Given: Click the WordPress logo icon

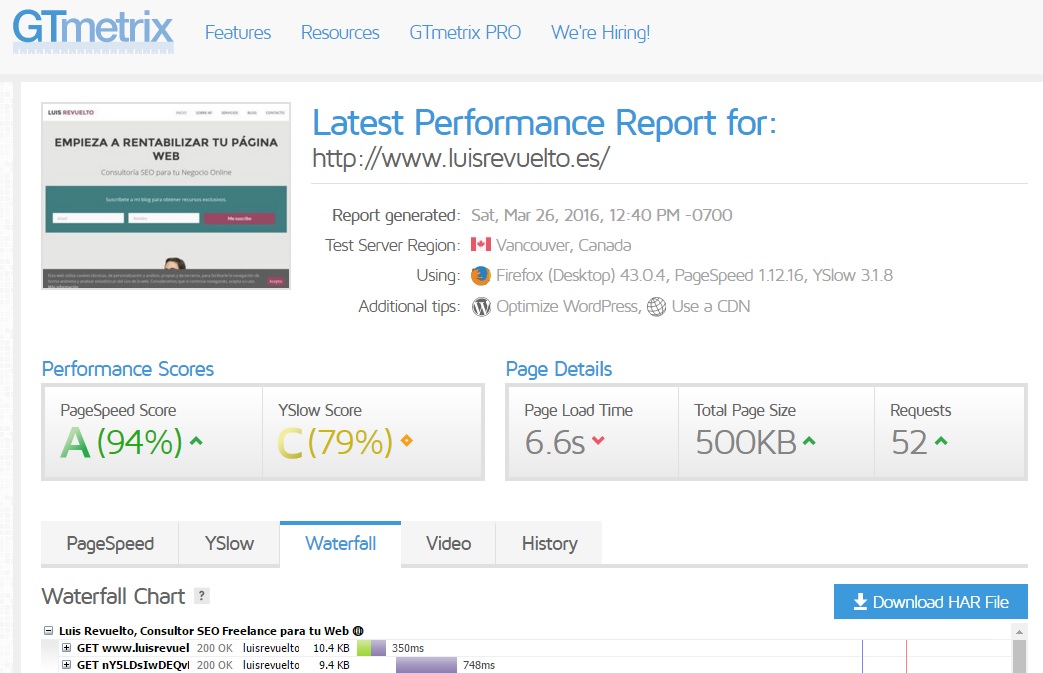Looking at the screenshot, I should click(481, 307).
